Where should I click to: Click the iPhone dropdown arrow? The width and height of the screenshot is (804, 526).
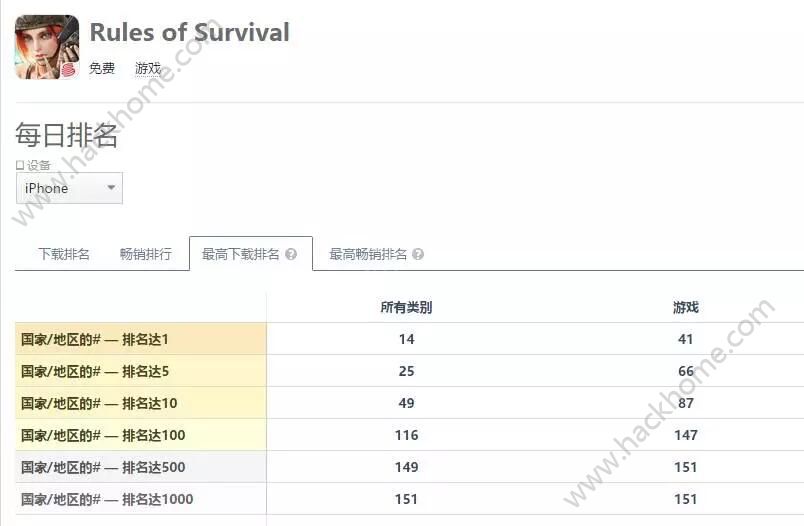coord(110,188)
